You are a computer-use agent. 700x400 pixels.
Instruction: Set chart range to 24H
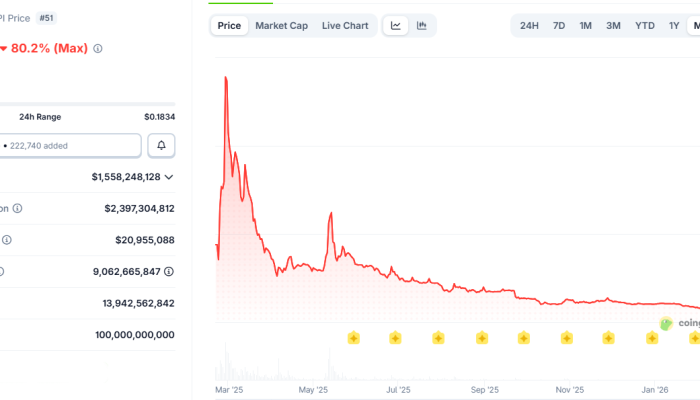tap(529, 25)
